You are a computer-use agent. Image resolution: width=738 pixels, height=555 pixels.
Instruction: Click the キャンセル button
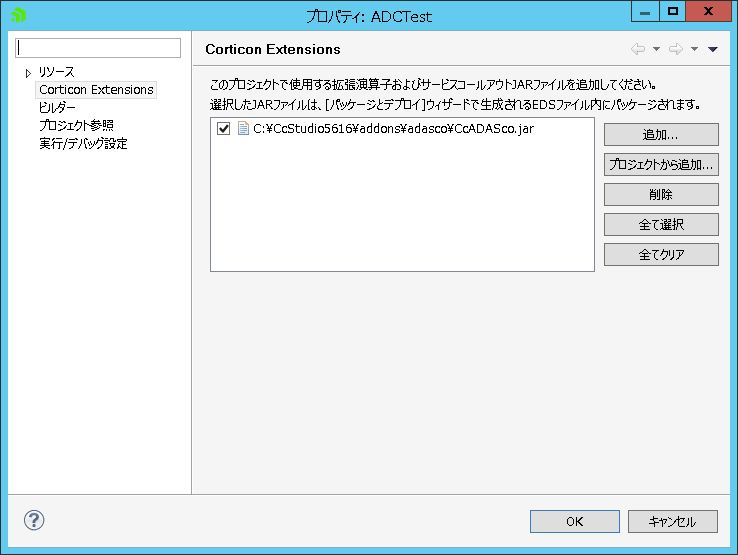(x=673, y=522)
